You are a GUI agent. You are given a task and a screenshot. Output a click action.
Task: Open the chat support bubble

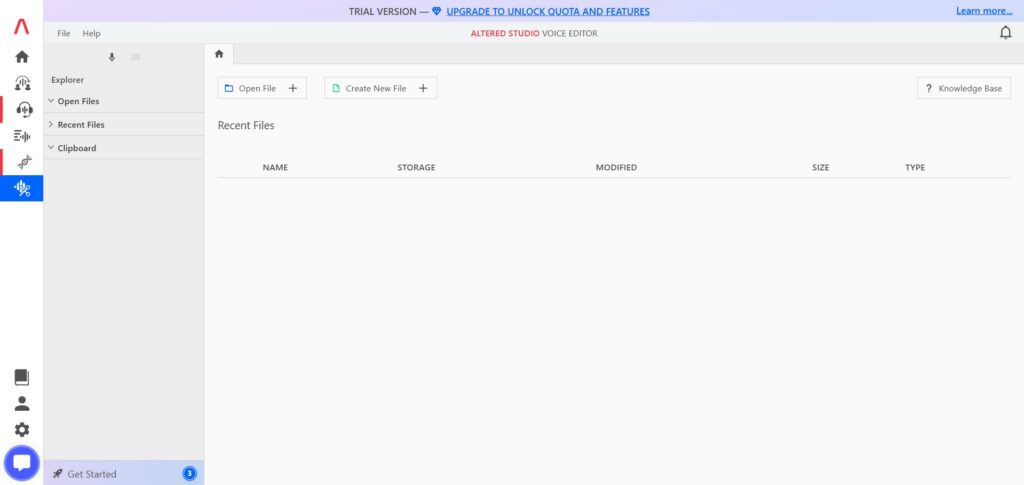22,463
